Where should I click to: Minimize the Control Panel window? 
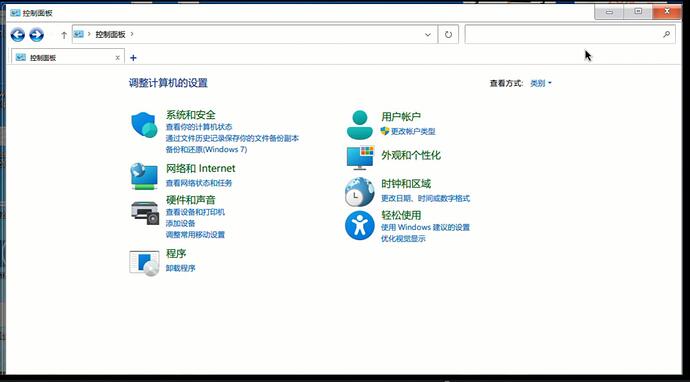pyautogui.click(x=609, y=12)
